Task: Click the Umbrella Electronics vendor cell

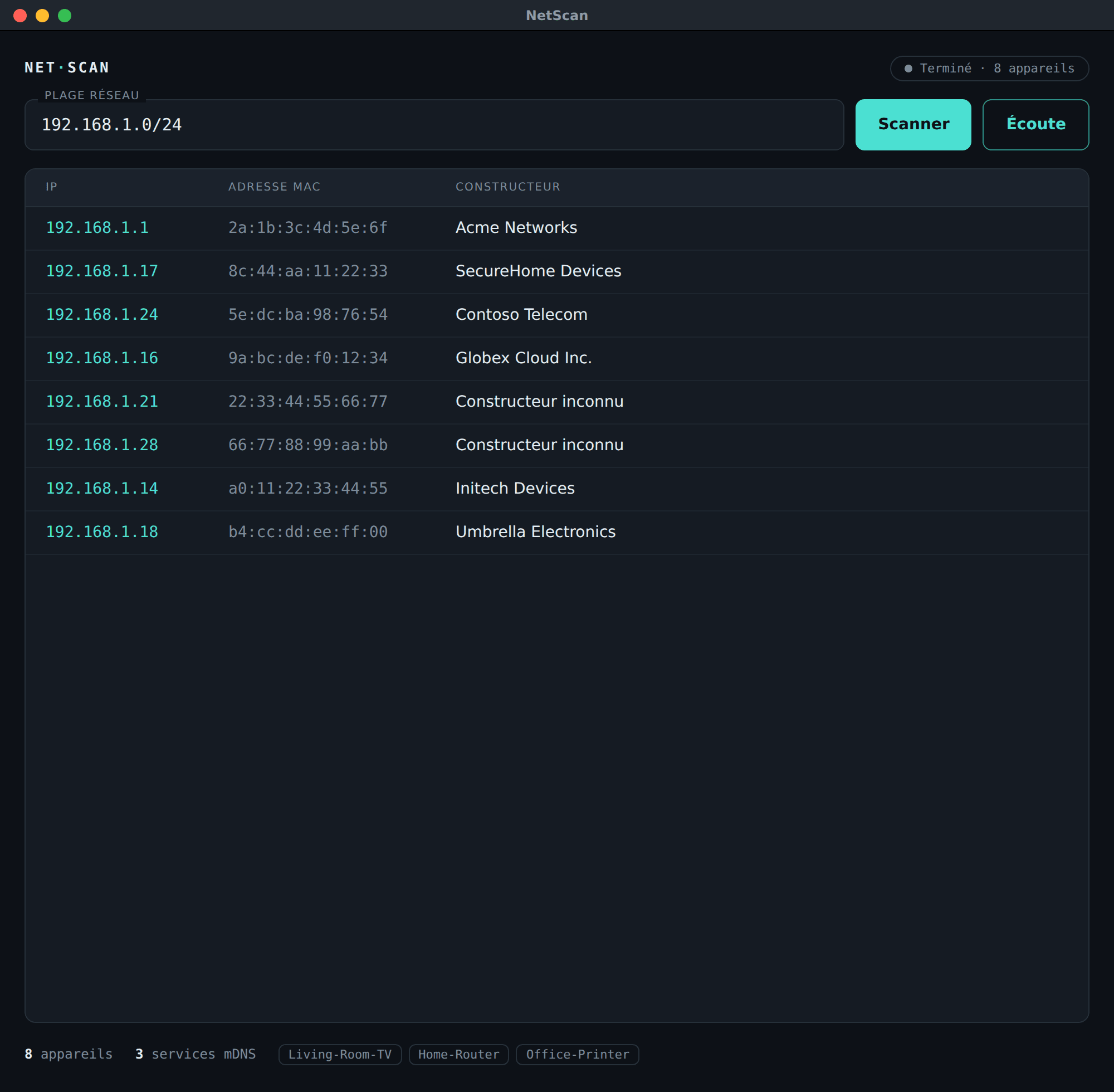Action: (535, 532)
